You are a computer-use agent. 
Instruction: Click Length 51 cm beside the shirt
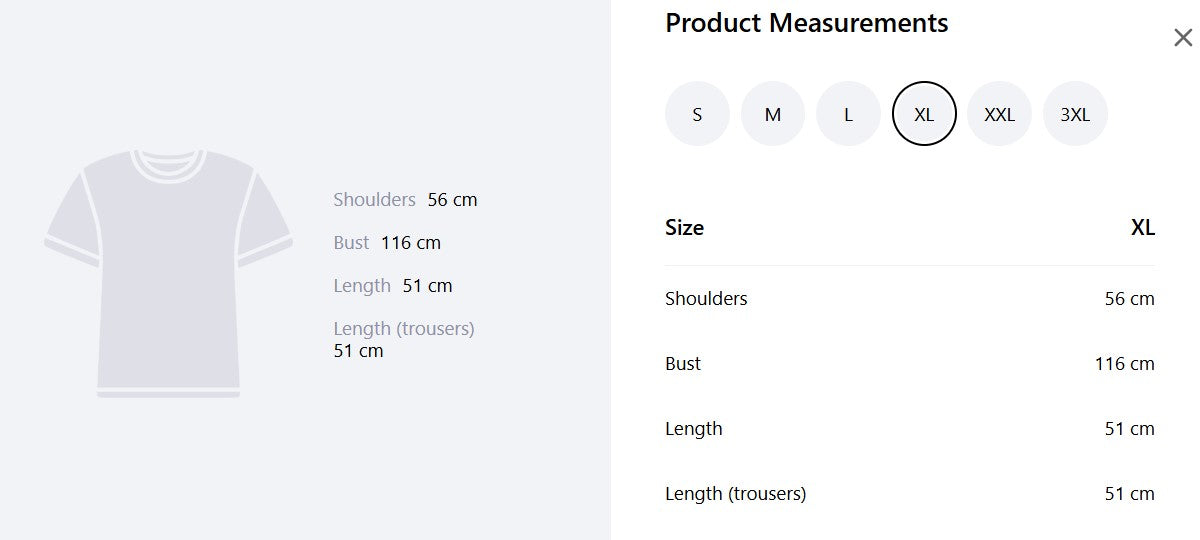tap(393, 286)
